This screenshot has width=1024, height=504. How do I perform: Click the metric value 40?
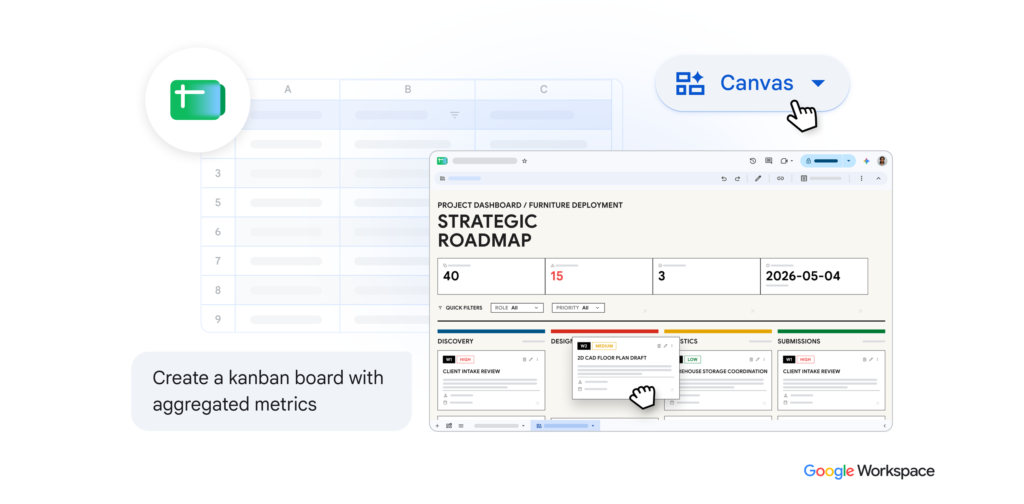451,276
